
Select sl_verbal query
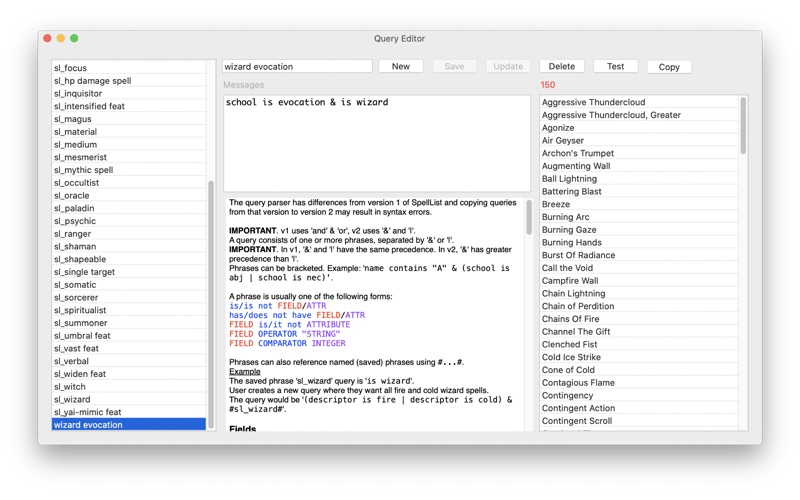click(x=129, y=361)
